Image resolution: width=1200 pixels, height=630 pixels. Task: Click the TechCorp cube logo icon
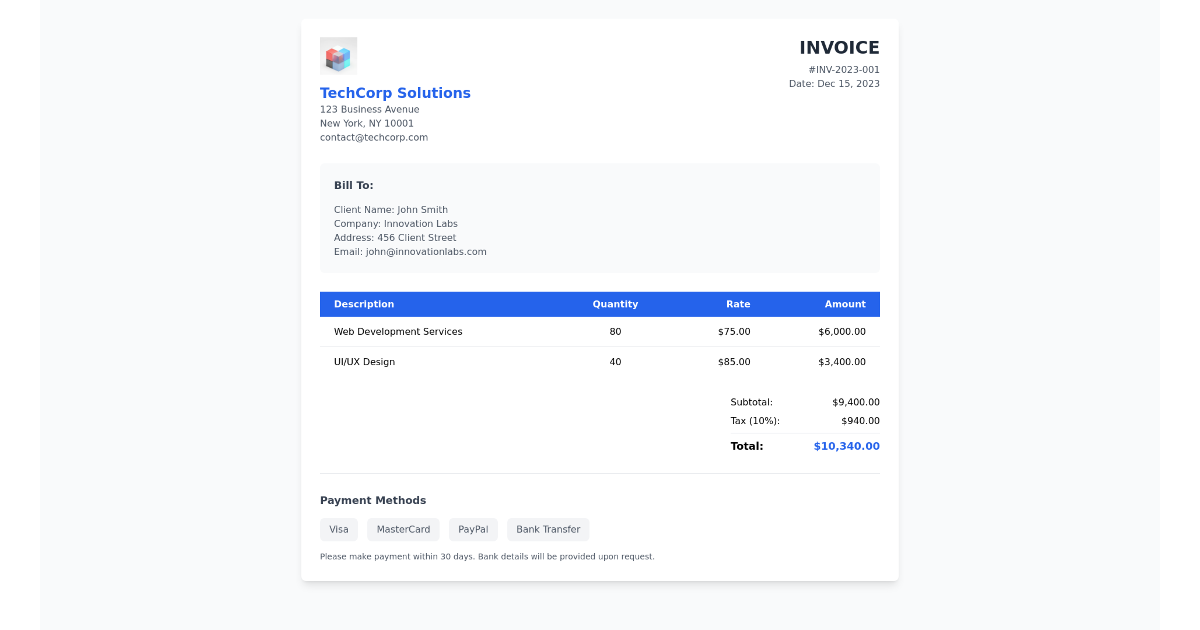pyautogui.click(x=338, y=56)
